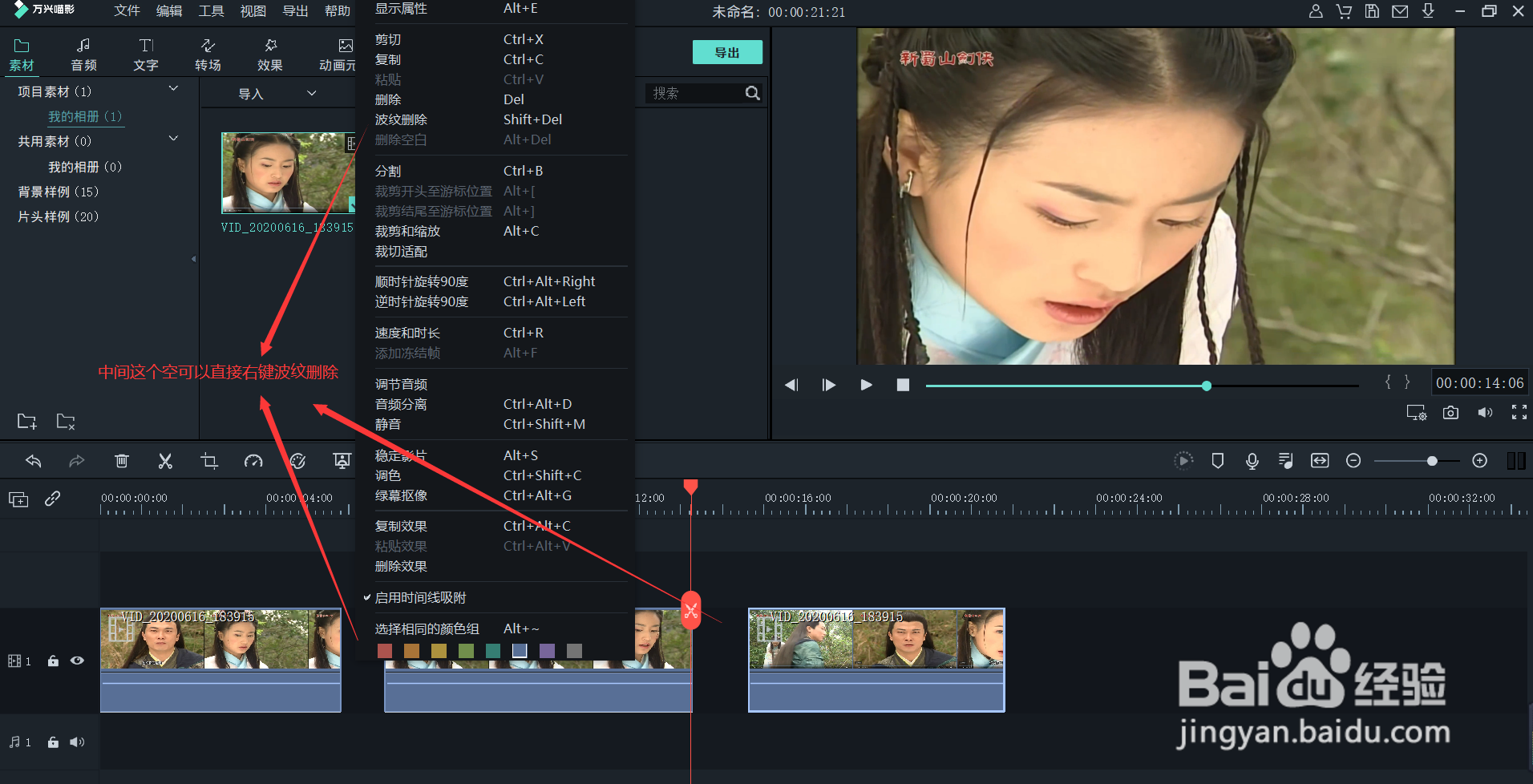
Task: Open the 工具 menu
Action: [211, 11]
